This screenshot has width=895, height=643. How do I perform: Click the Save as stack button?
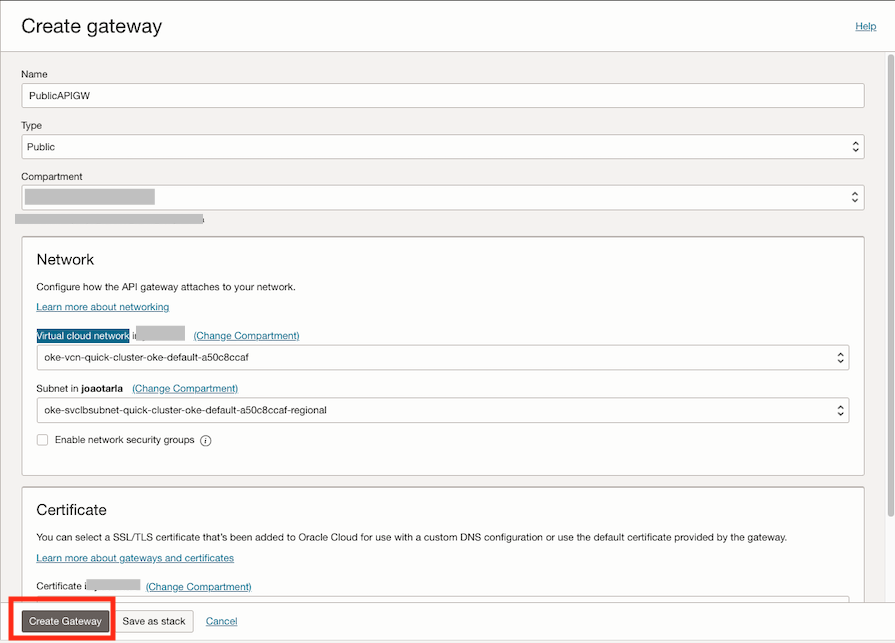tap(154, 621)
